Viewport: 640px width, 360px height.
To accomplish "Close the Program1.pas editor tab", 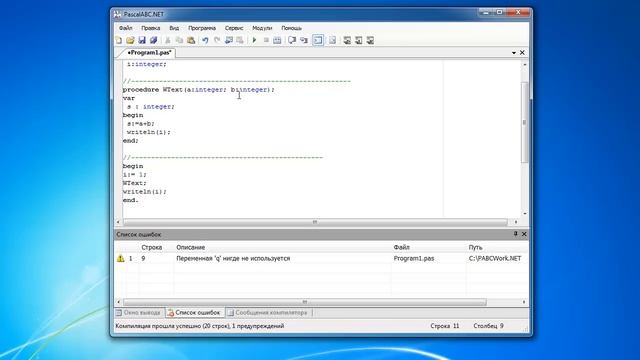I will [522, 53].
